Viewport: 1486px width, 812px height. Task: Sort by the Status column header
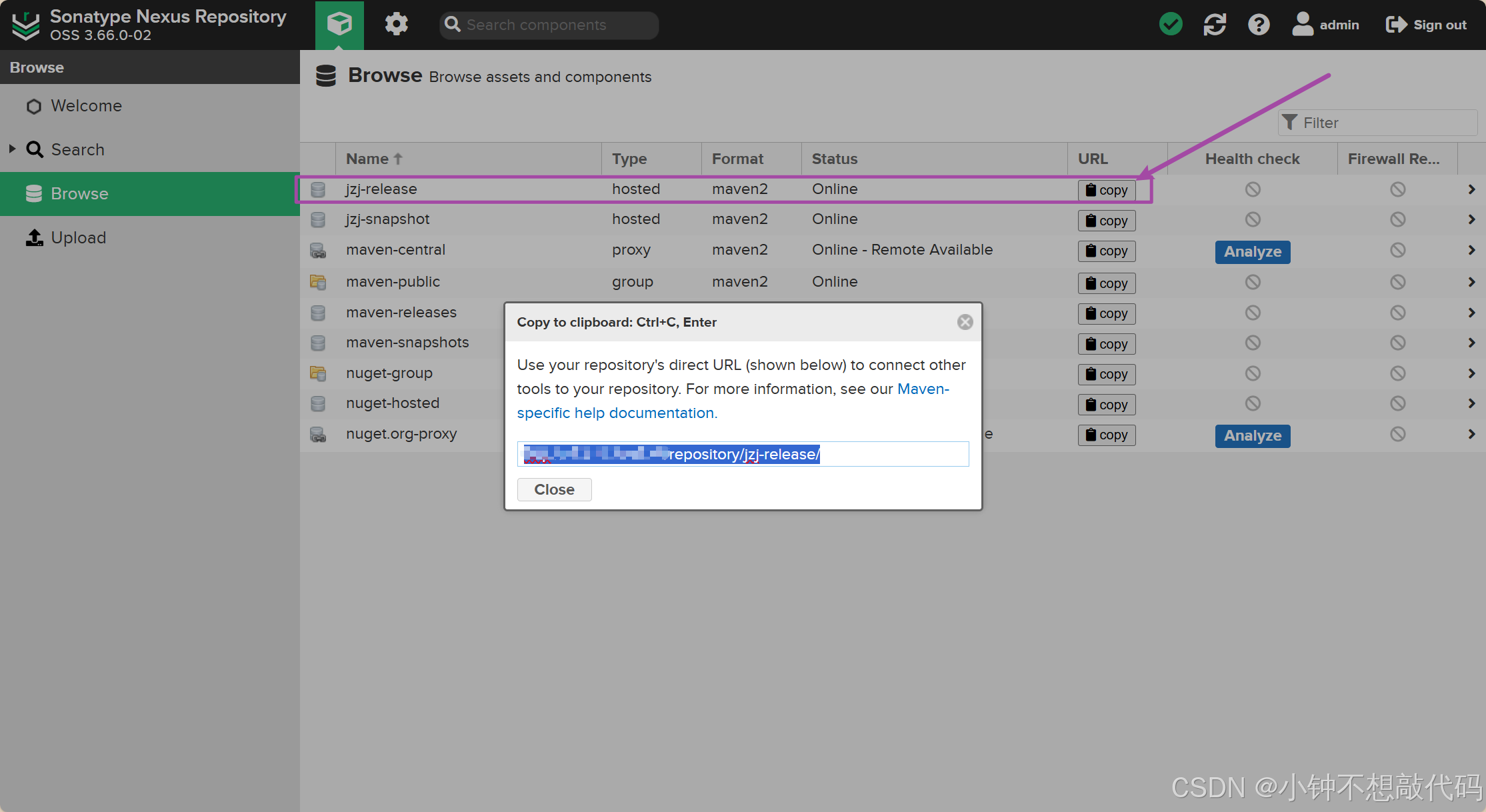pos(934,159)
